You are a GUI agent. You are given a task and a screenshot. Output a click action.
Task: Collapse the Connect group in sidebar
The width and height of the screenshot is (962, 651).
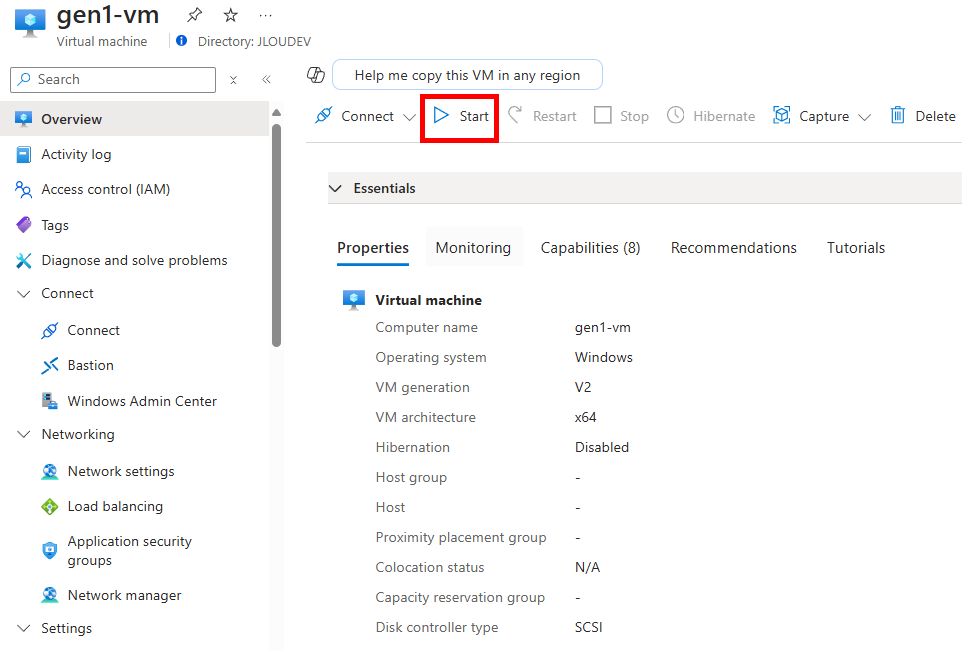(23, 294)
